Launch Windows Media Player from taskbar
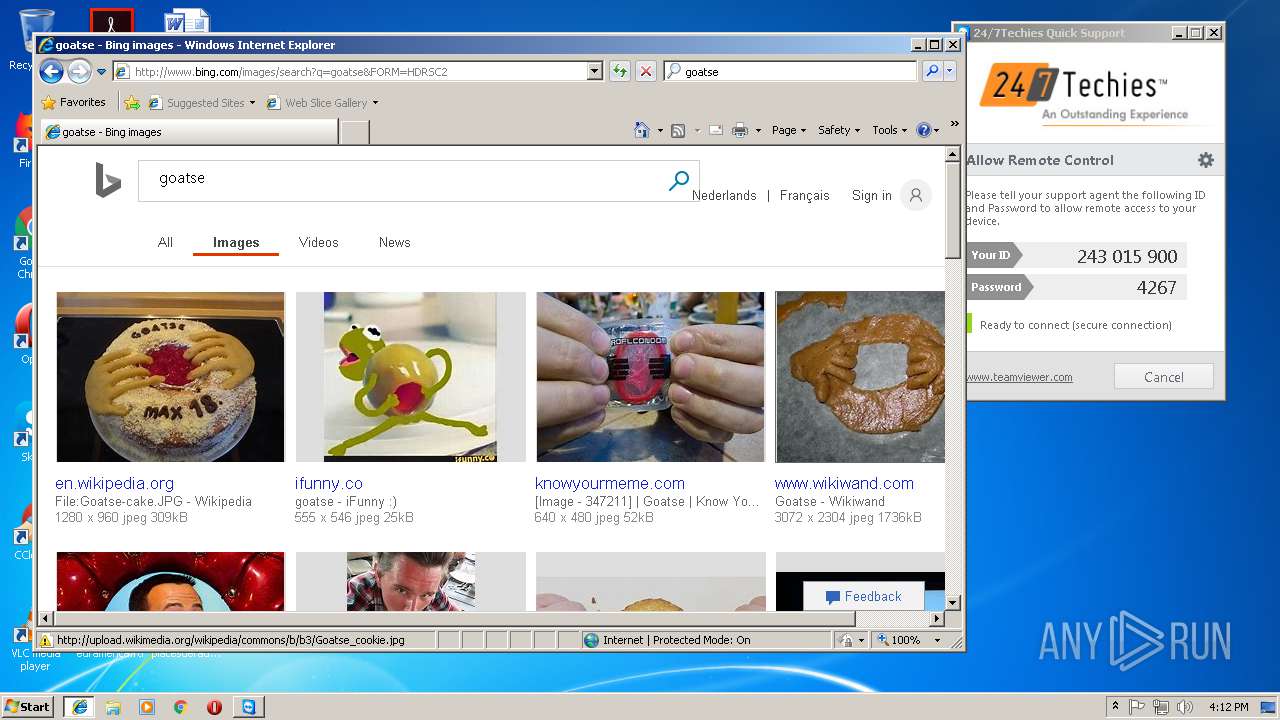The width and height of the screenshot is (1280, 720). (x=147, y=707)
